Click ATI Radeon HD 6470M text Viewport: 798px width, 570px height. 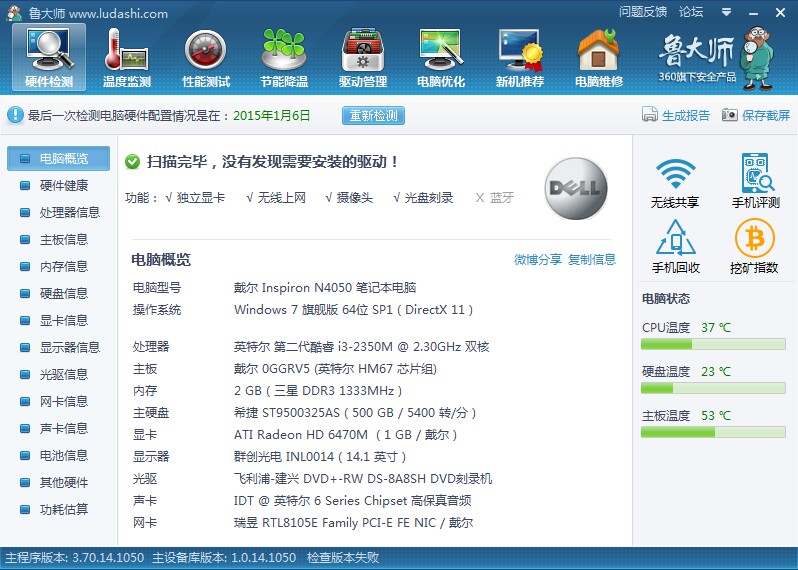pyautogui.click(x=346, y=435)
